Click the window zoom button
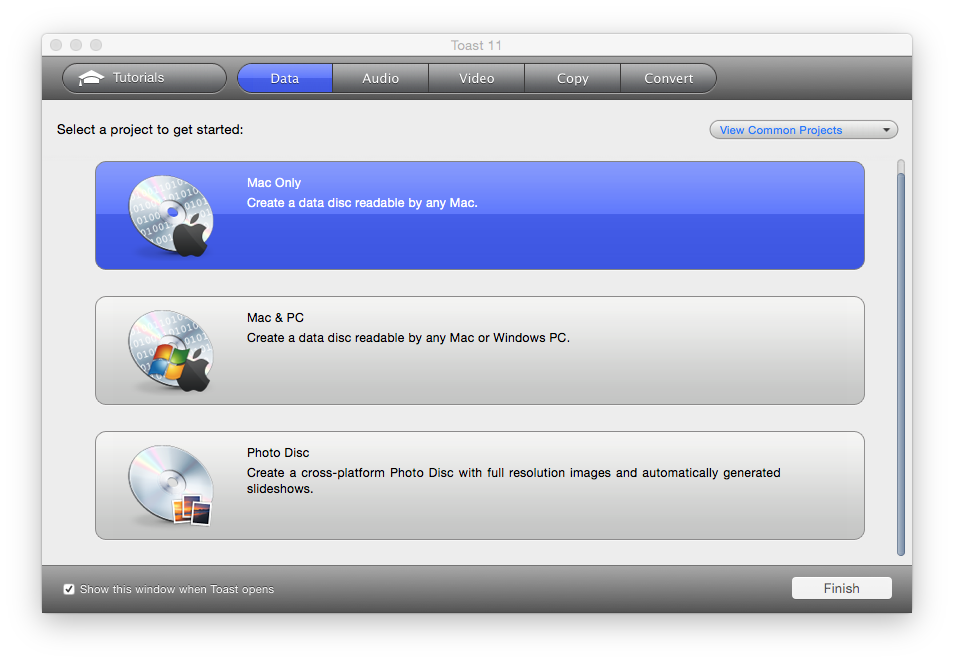This screenshot has width=954, height=663. click(96, 45)
